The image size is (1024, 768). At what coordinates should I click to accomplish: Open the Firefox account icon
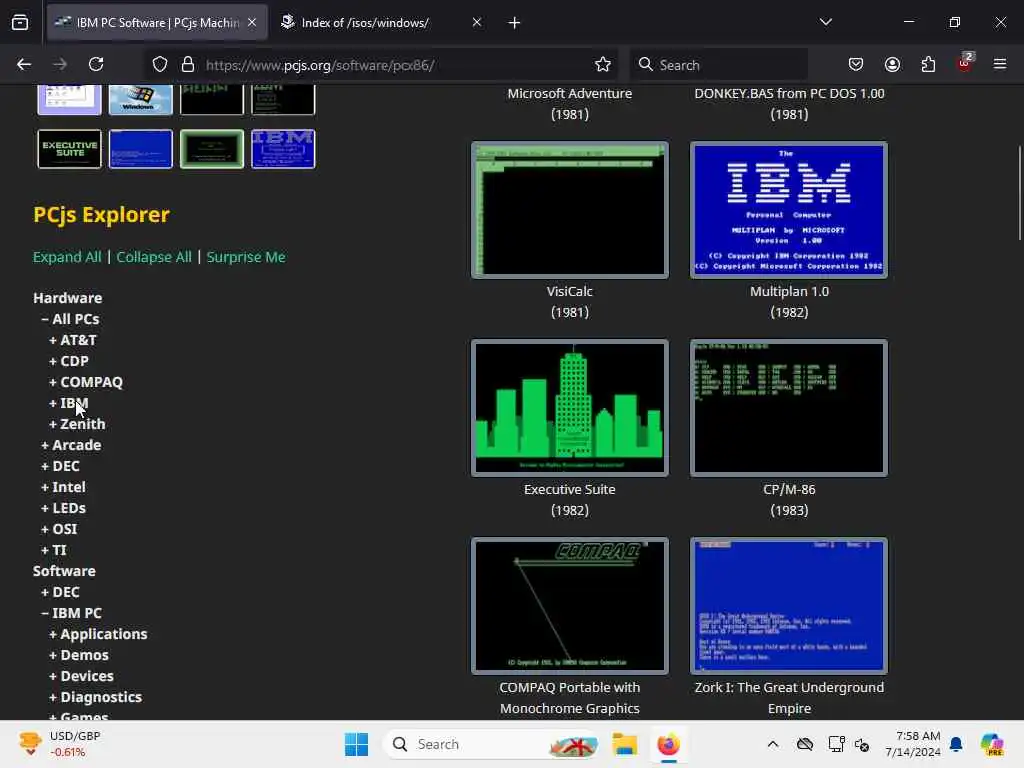pos(892,64)
